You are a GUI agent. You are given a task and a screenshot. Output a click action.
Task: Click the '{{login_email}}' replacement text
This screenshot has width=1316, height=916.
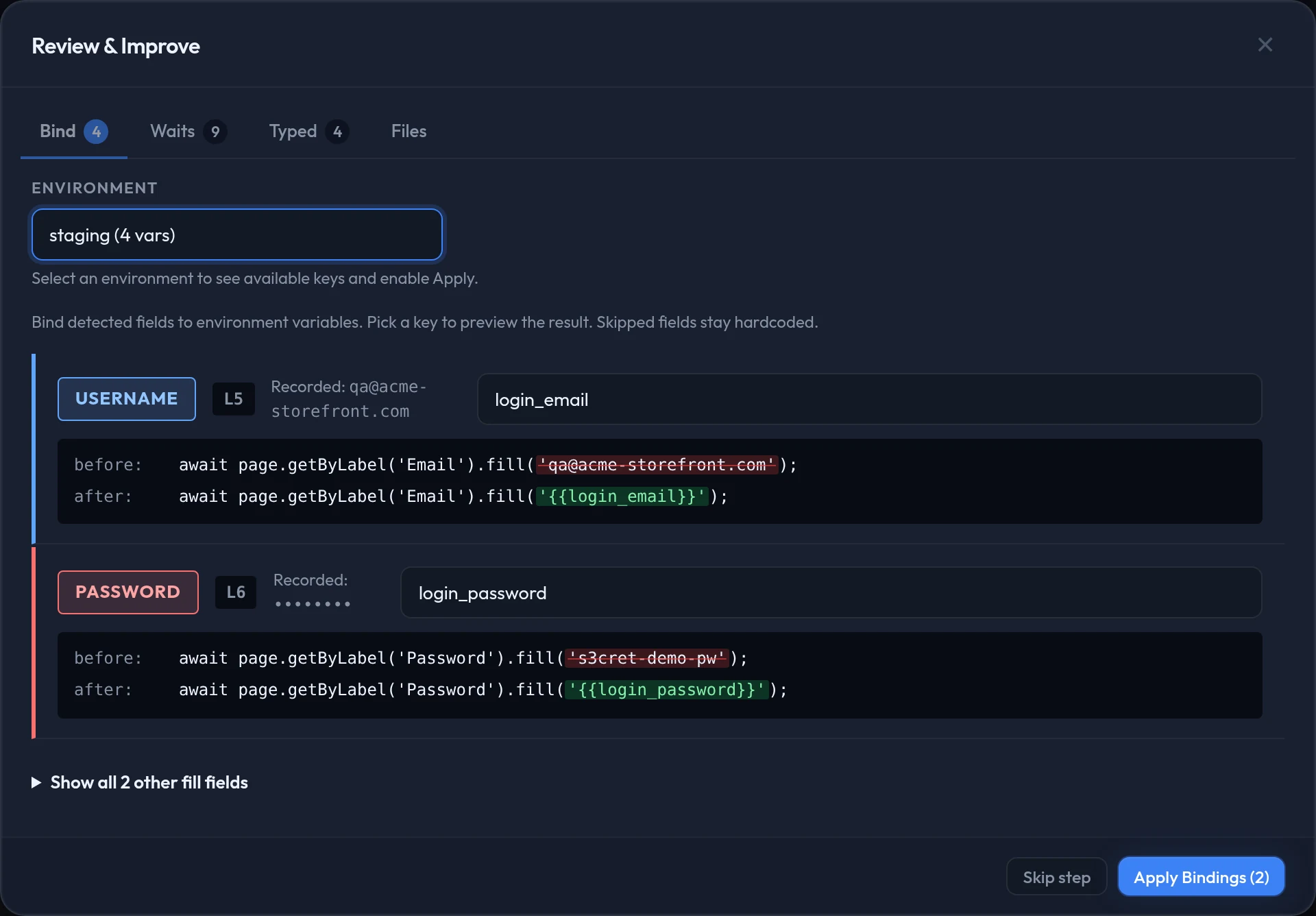(622, 496)
